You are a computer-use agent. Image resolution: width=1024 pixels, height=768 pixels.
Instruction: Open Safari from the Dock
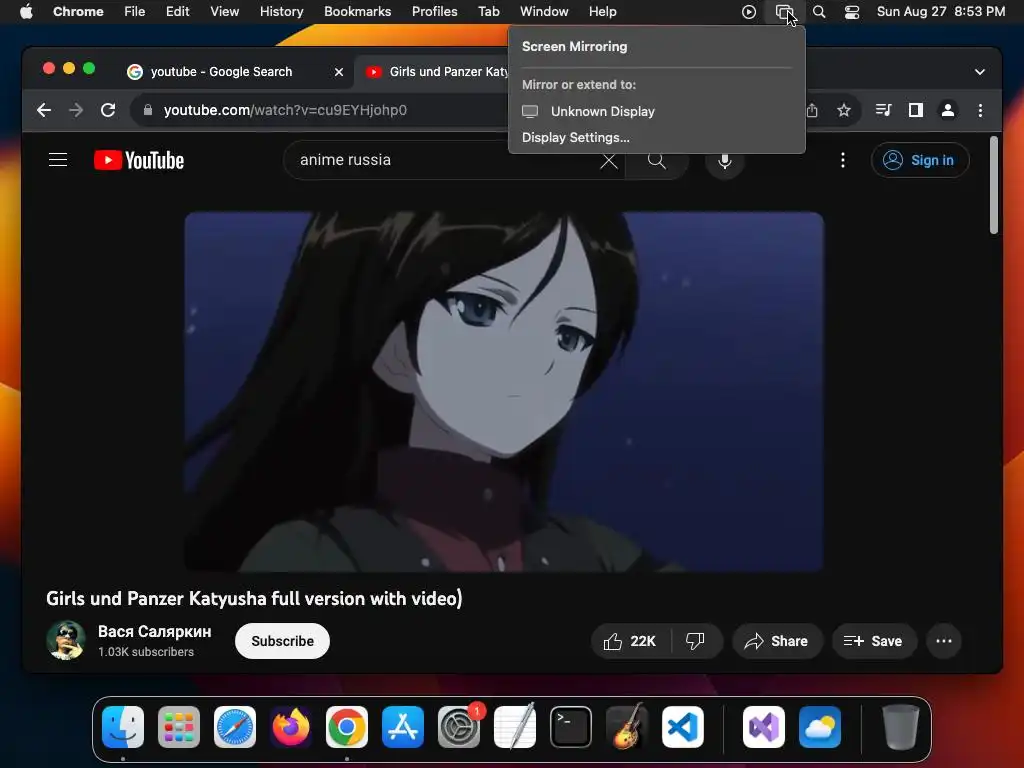[x=235, y=727]
